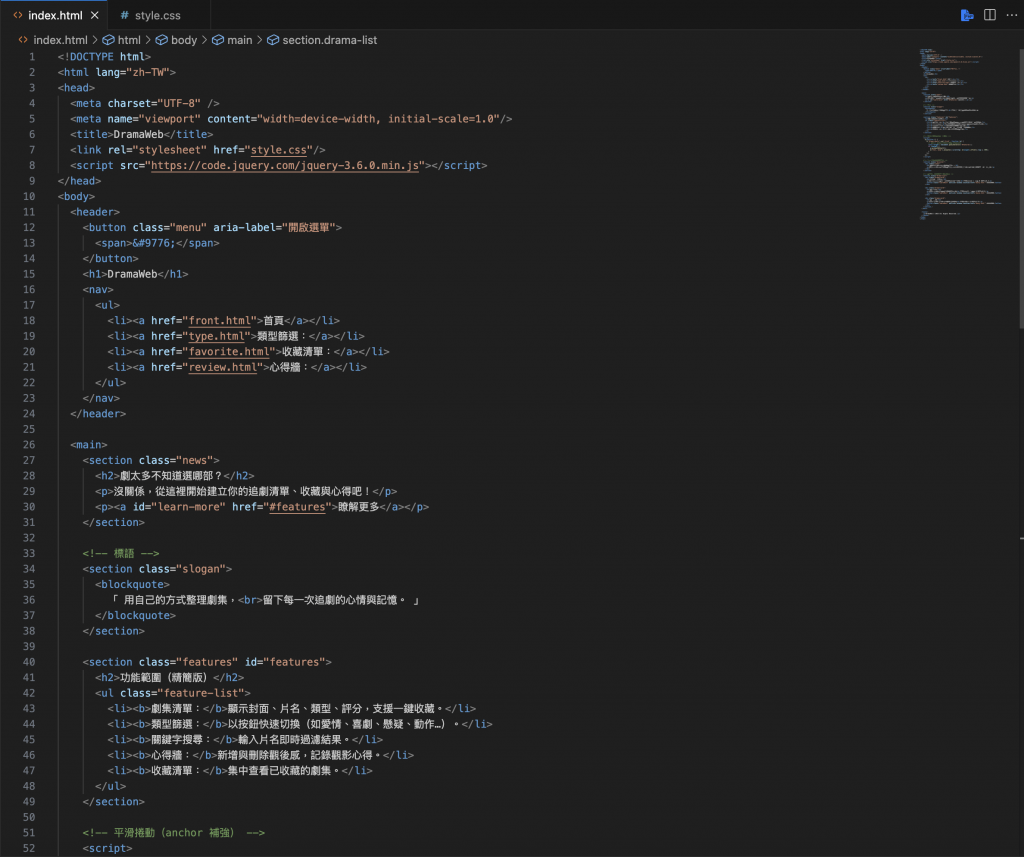Click the charset="UTF-8" attribute
The width and height of the screenshot is (1024, 857).
[x=154, y=103]
